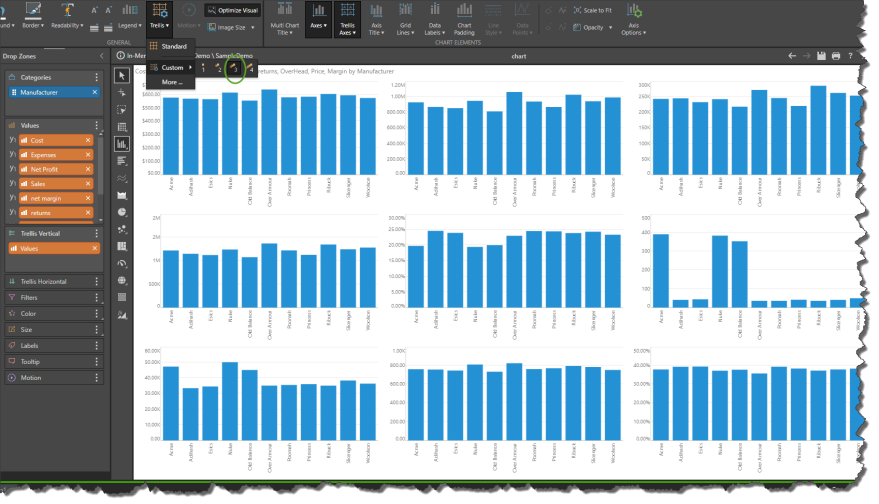Open the Axis Options dropdown
Image resolution: width=879 pixels, height=504 pixels.
pos(634,18)
